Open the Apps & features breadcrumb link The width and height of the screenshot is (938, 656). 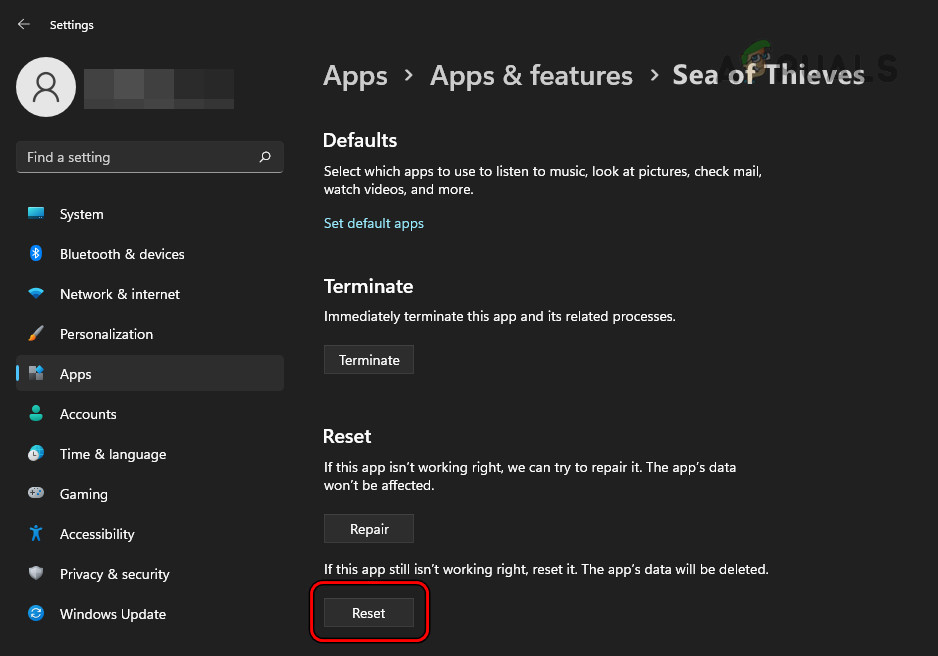click(x=531, y=75)
